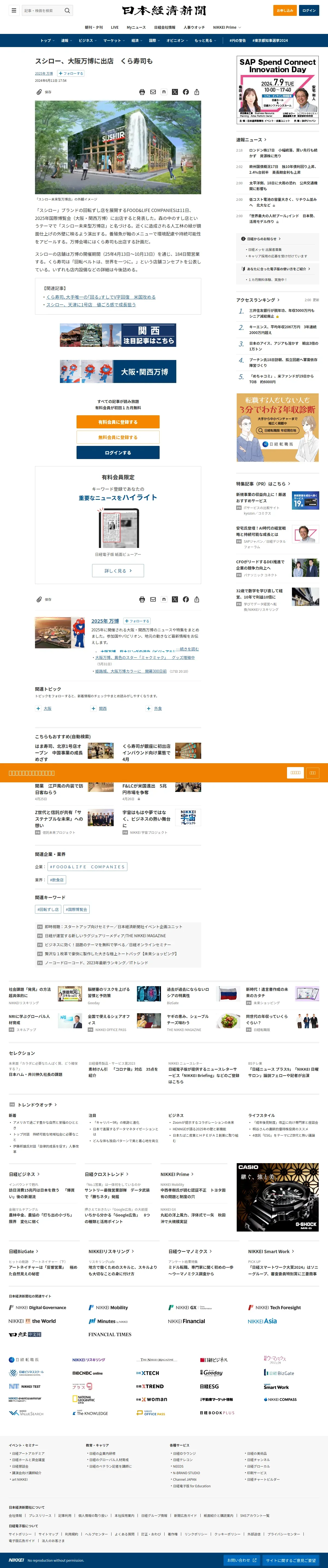Open 人事ウオッチ menu item
The height and width of the screenshot is (1568, 328).
pyautogui.click(x=195, y=27)
